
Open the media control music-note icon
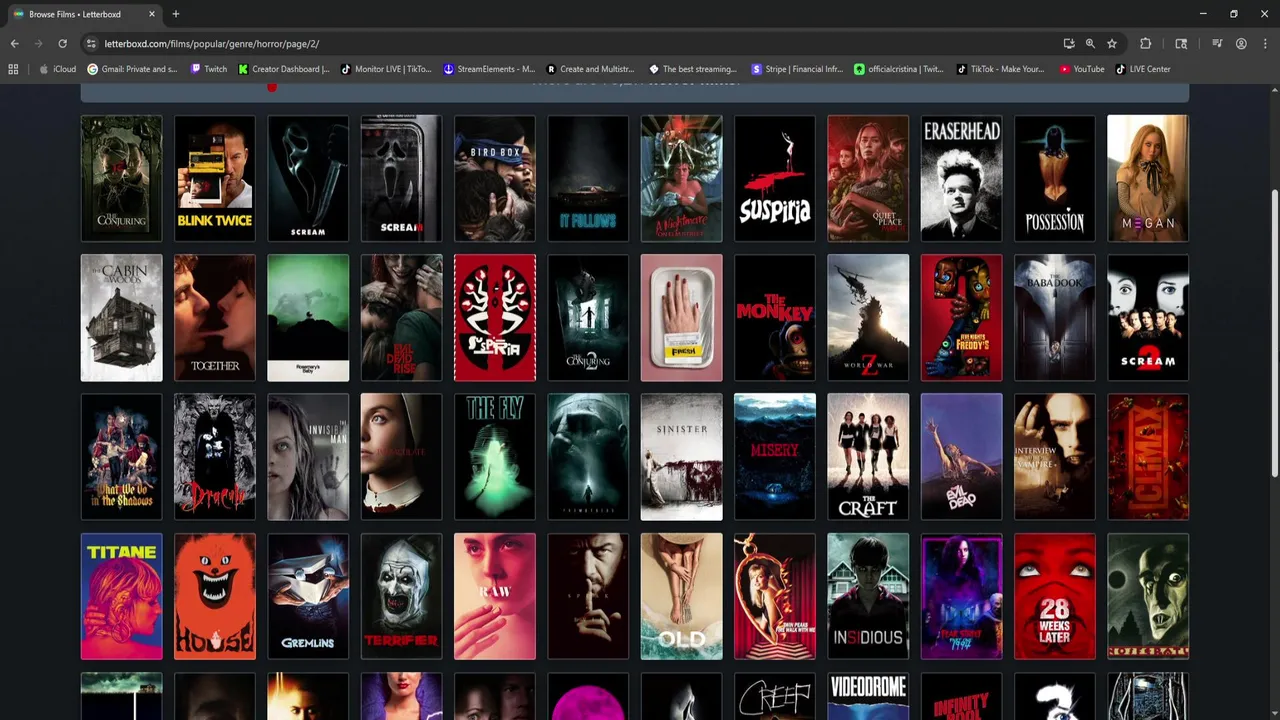tap(1217, 44)
